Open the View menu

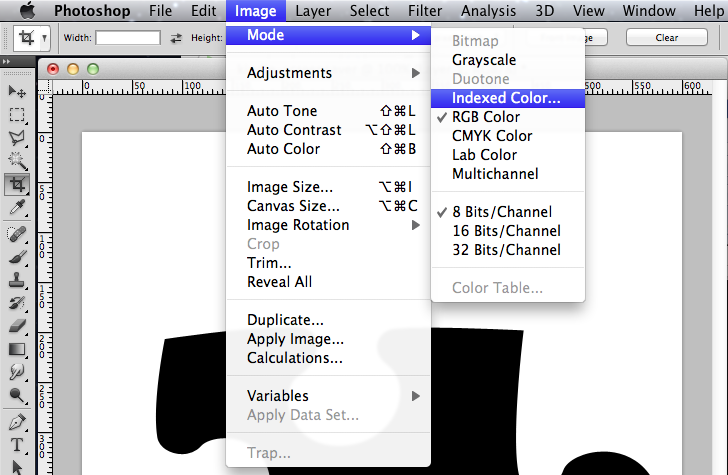(588, 10)
